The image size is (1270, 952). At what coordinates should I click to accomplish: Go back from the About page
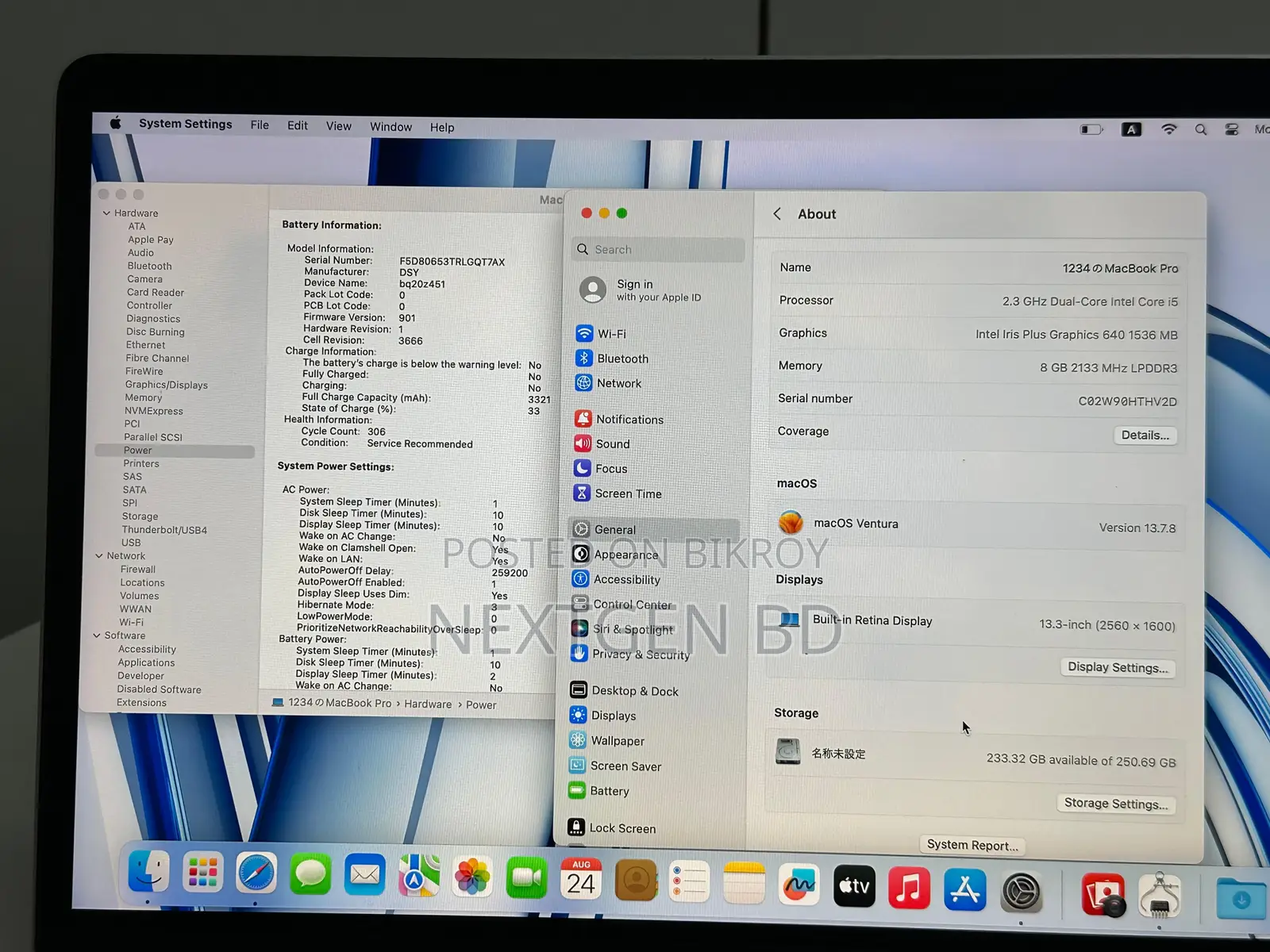[x=777, y=213]
